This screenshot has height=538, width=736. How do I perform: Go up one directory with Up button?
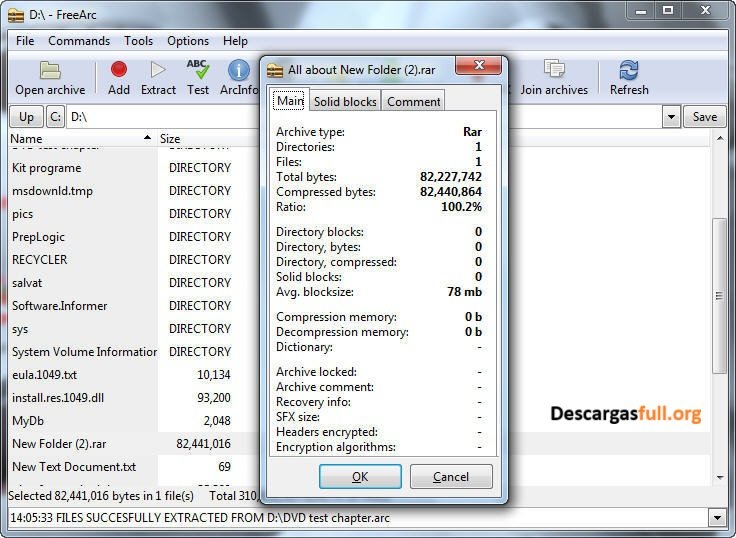coord(27,117)
